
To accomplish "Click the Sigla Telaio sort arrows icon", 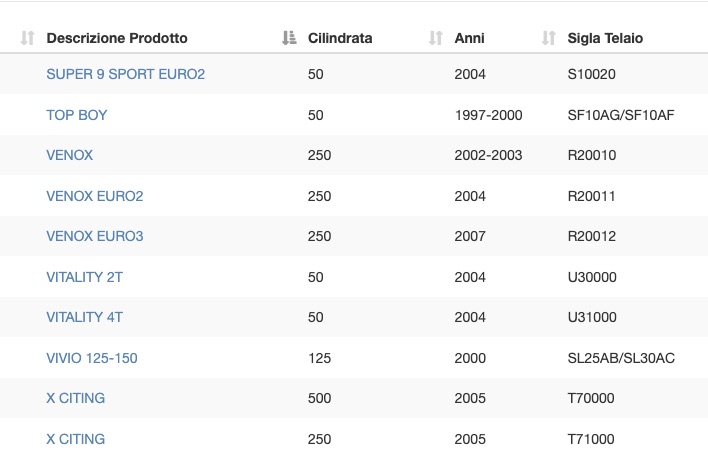I will coord(549,38).
